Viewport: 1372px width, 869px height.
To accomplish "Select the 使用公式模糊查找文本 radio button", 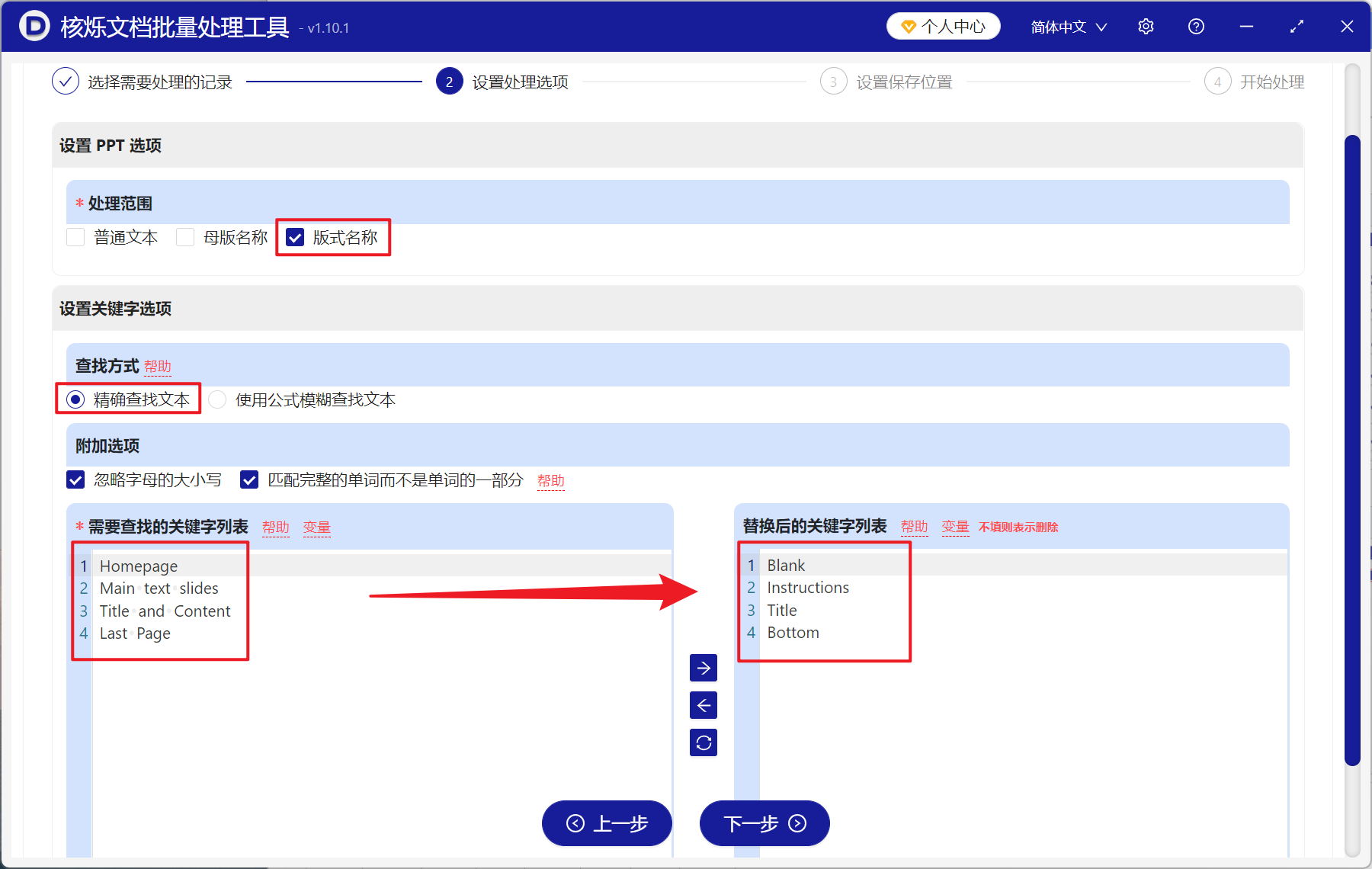I will (x=217, y=399).
